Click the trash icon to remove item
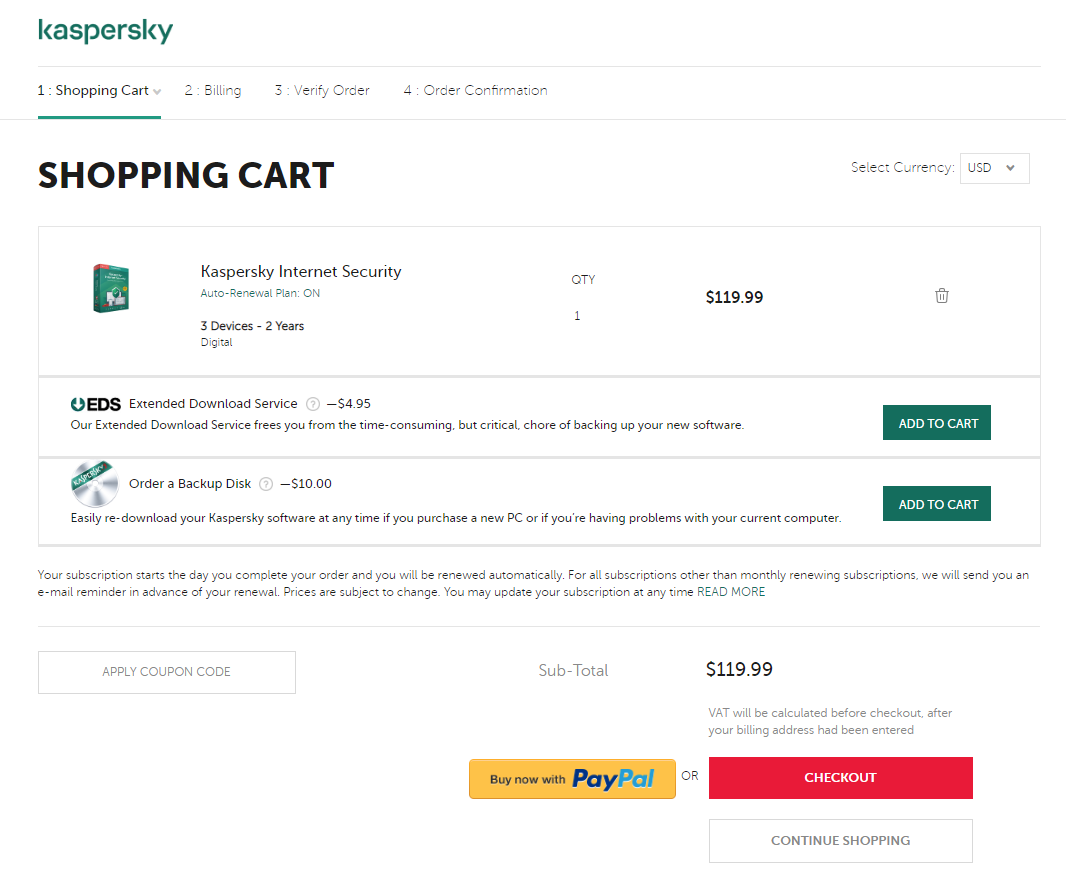The height and width of the screenshot is (892, 1066). point(941,296)
